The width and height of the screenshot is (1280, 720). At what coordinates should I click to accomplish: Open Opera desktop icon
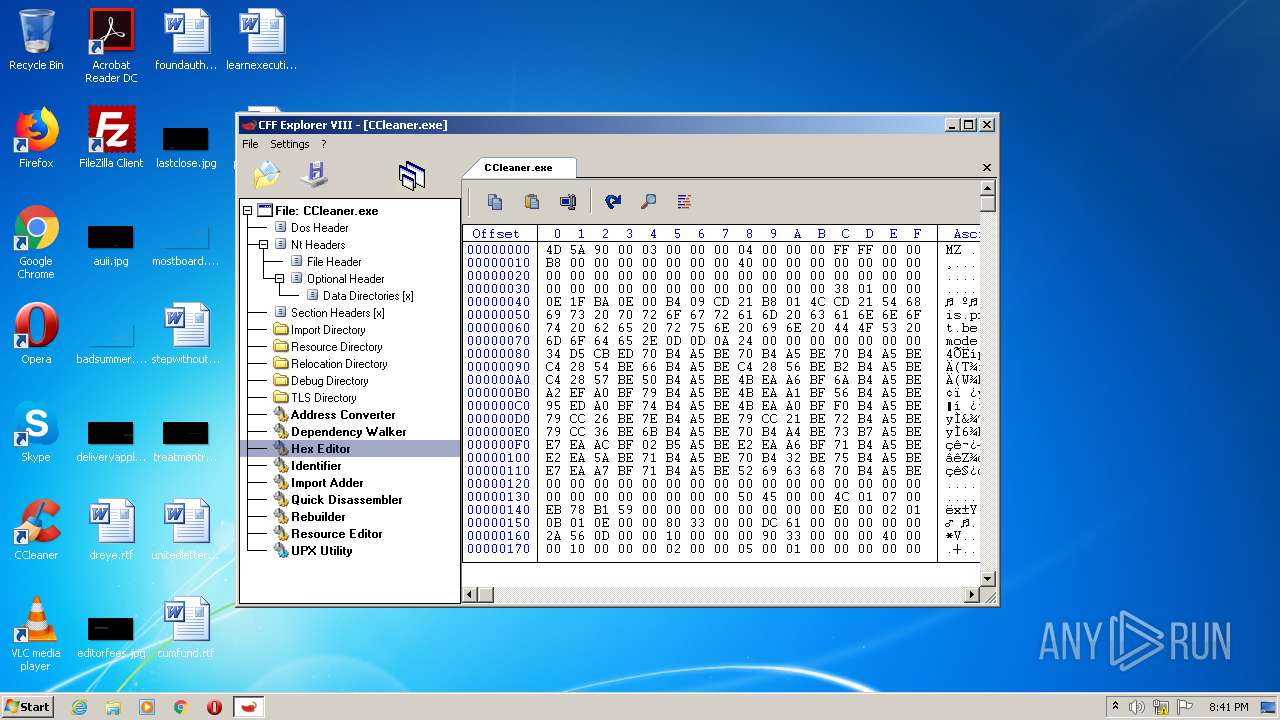click(36, 334)
